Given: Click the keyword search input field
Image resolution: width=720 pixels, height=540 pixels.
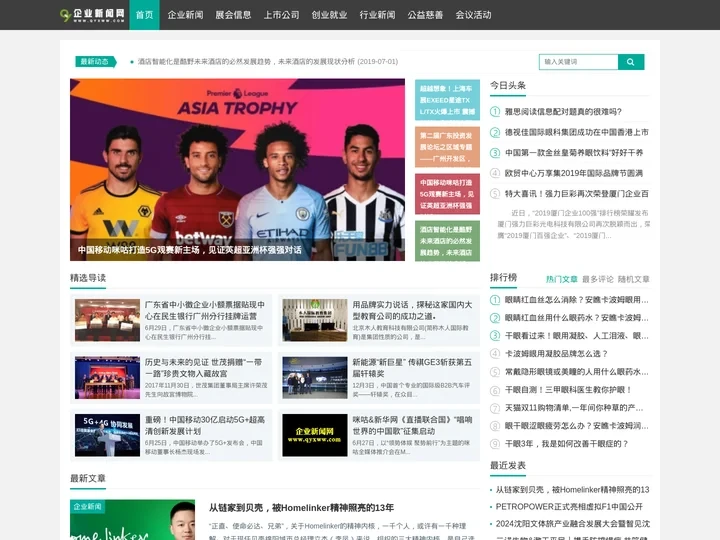Looking at the screenshot, I should (579, 62).
